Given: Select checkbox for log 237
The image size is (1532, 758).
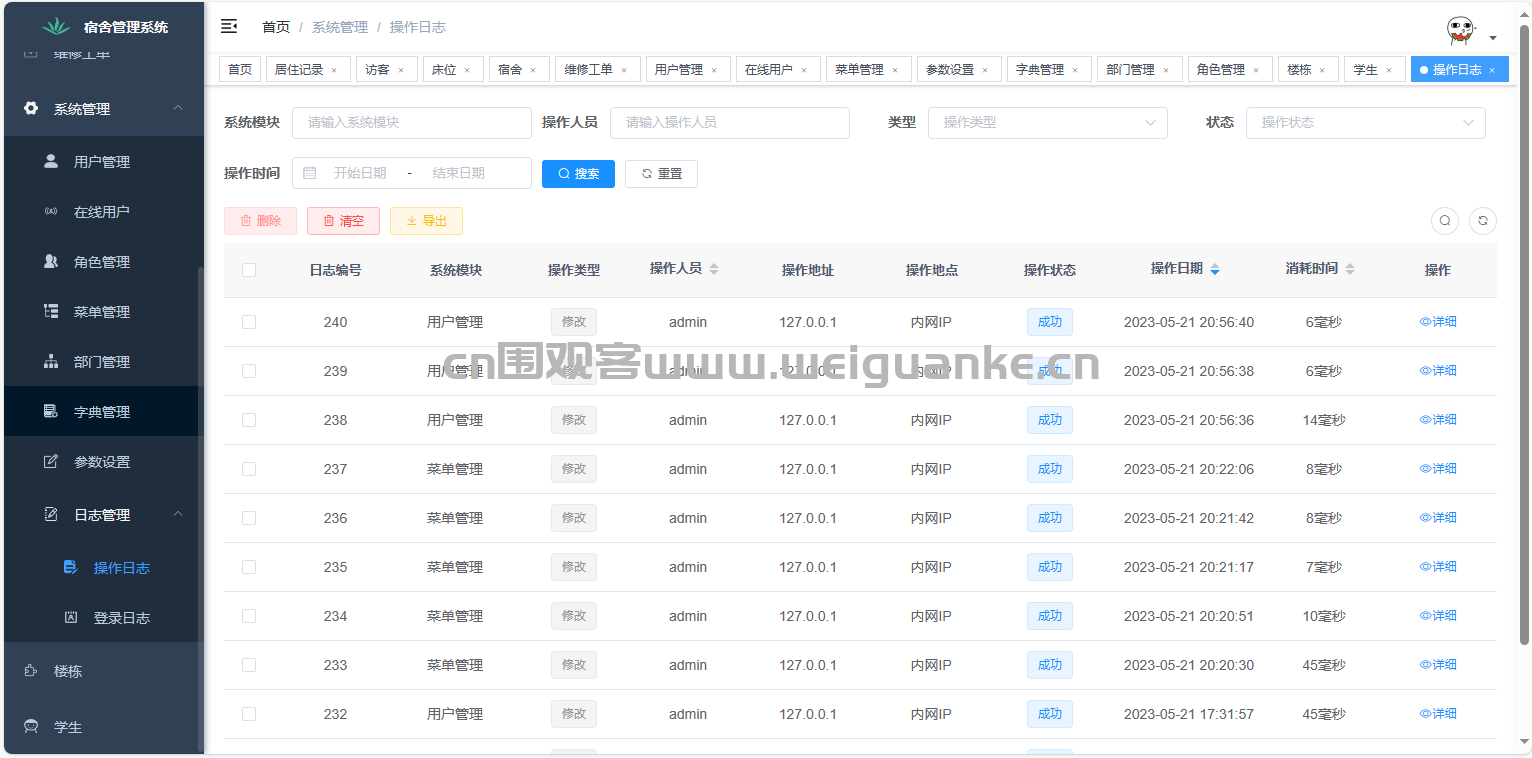Looking at the screenshot, I should click(249, 469).
